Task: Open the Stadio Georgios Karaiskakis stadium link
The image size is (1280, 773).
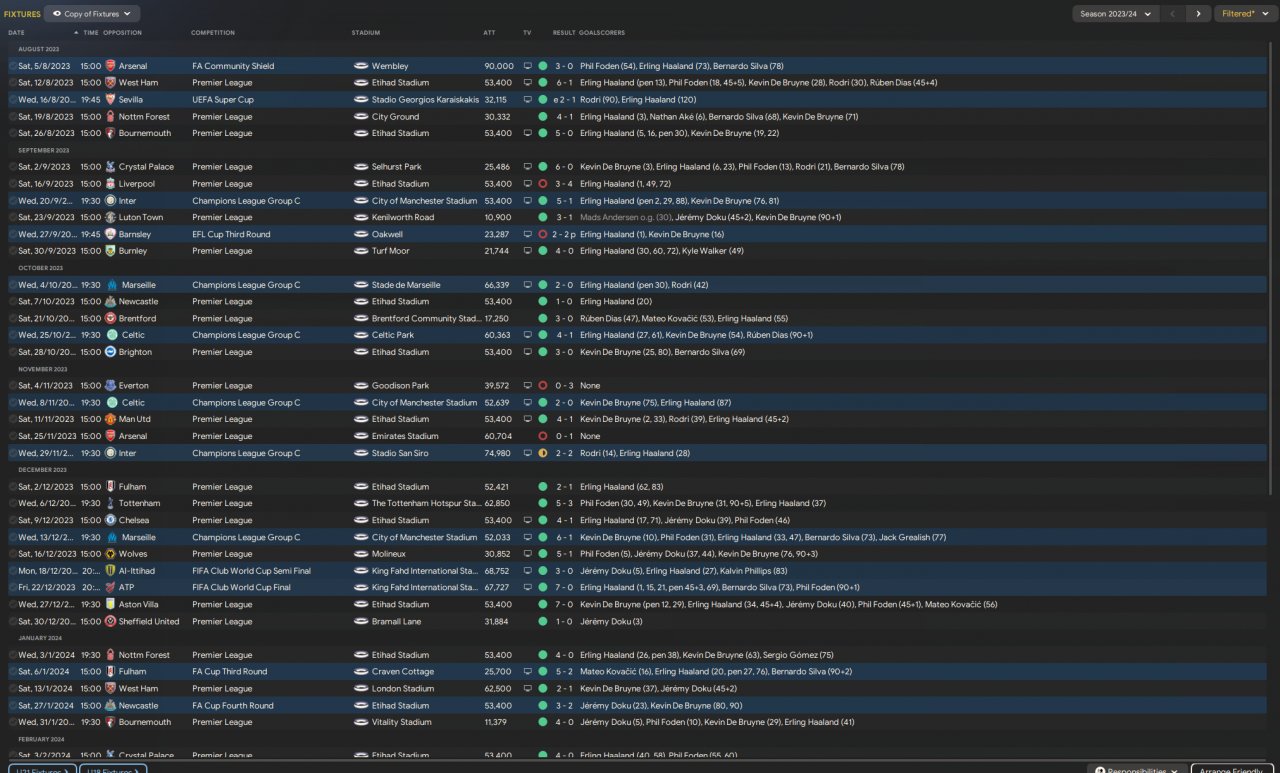Action: click(x=425, y=100)
